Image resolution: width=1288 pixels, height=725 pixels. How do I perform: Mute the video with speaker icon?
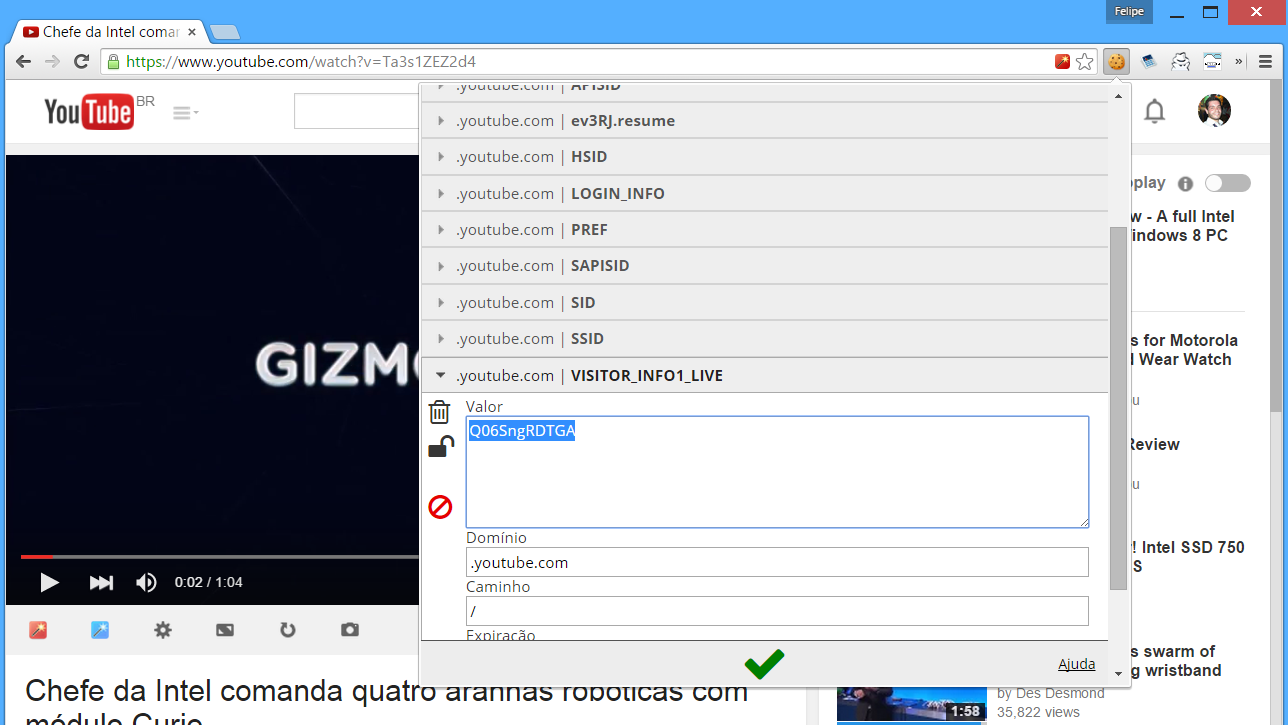coord(146,582)
